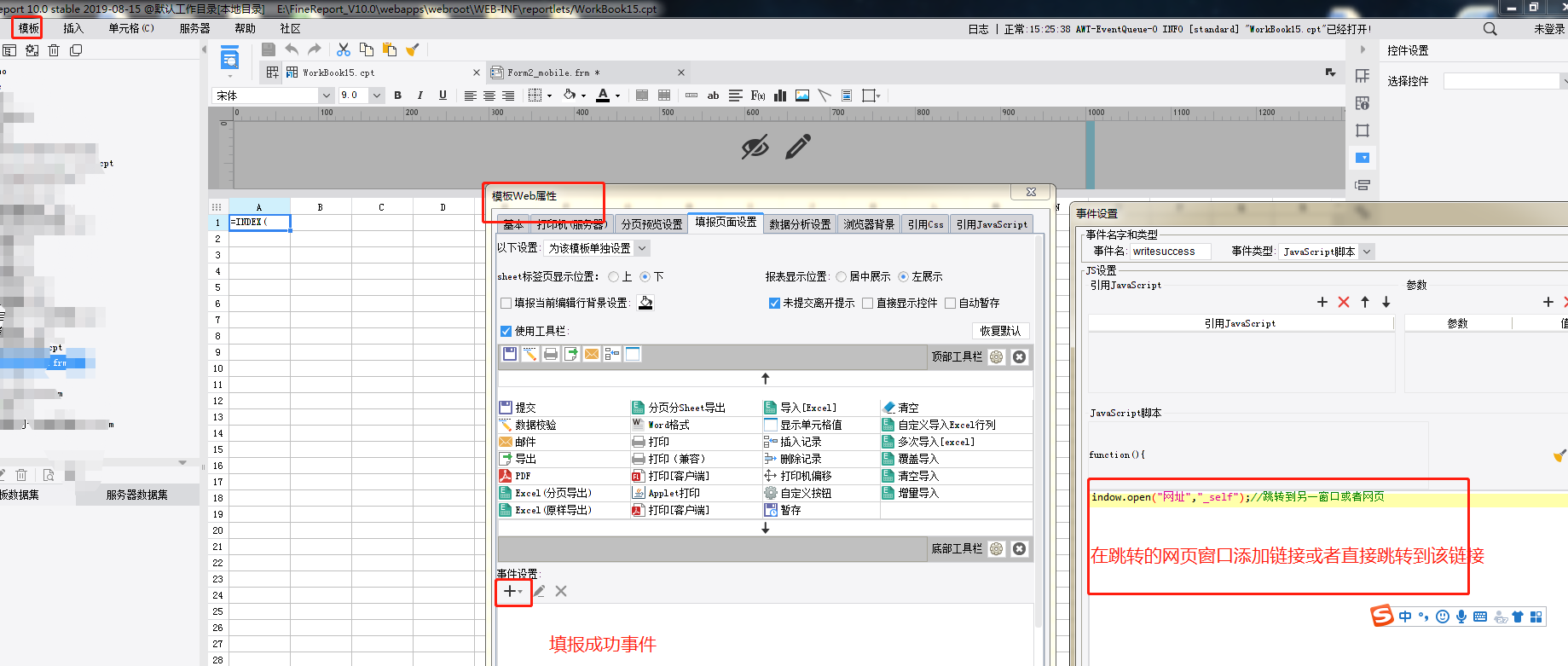Insert a chart using the bar chart icon

(x=780, y=96)
